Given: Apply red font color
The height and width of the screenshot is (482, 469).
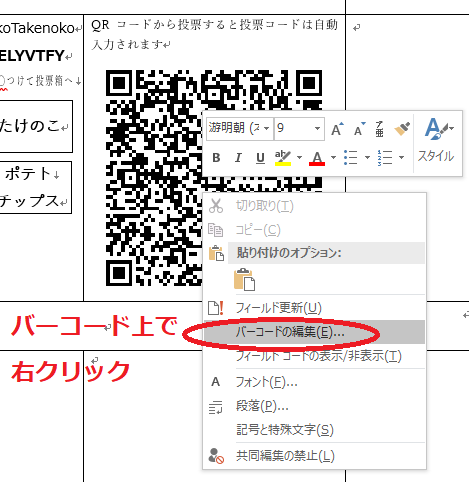Looking at the screenshot, I should tap(317, 158).
